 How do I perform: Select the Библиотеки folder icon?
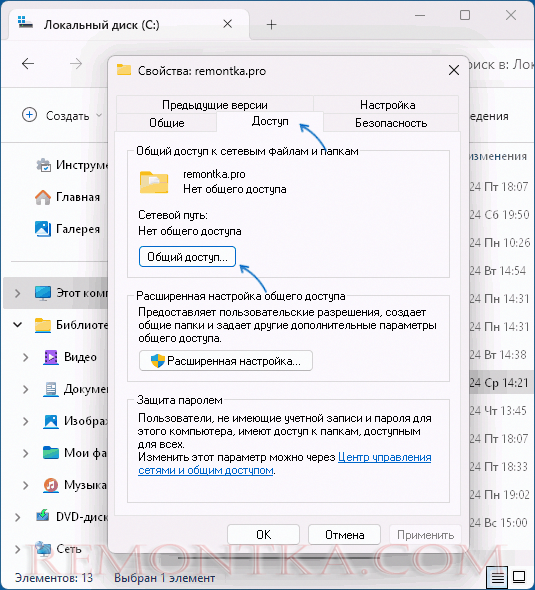pos(43,325)
